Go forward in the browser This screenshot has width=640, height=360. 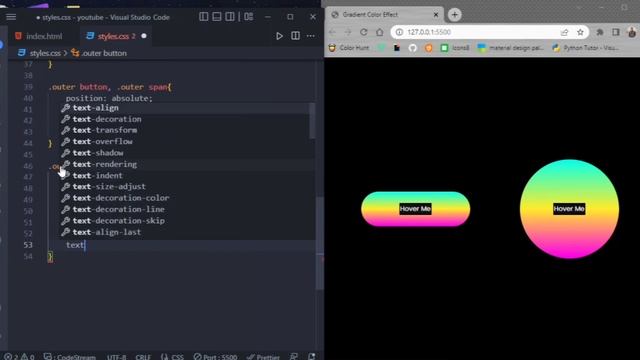point(348,32)
